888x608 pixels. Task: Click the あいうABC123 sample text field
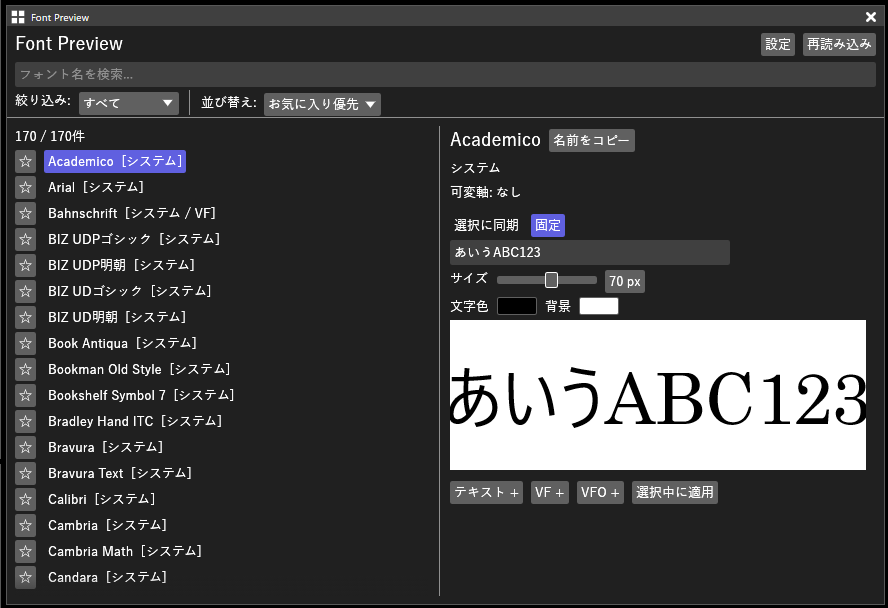(x=590, y=252)
